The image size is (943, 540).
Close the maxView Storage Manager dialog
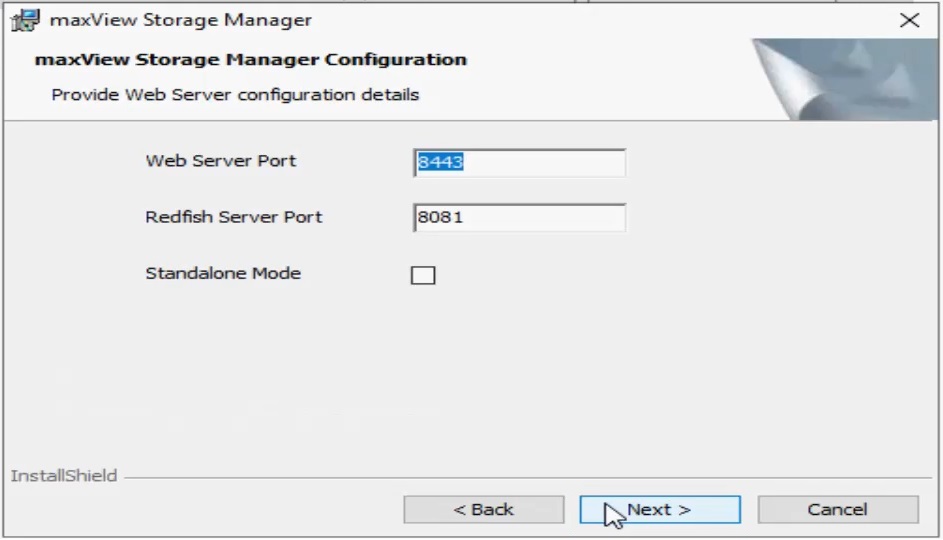click(909, 20)
